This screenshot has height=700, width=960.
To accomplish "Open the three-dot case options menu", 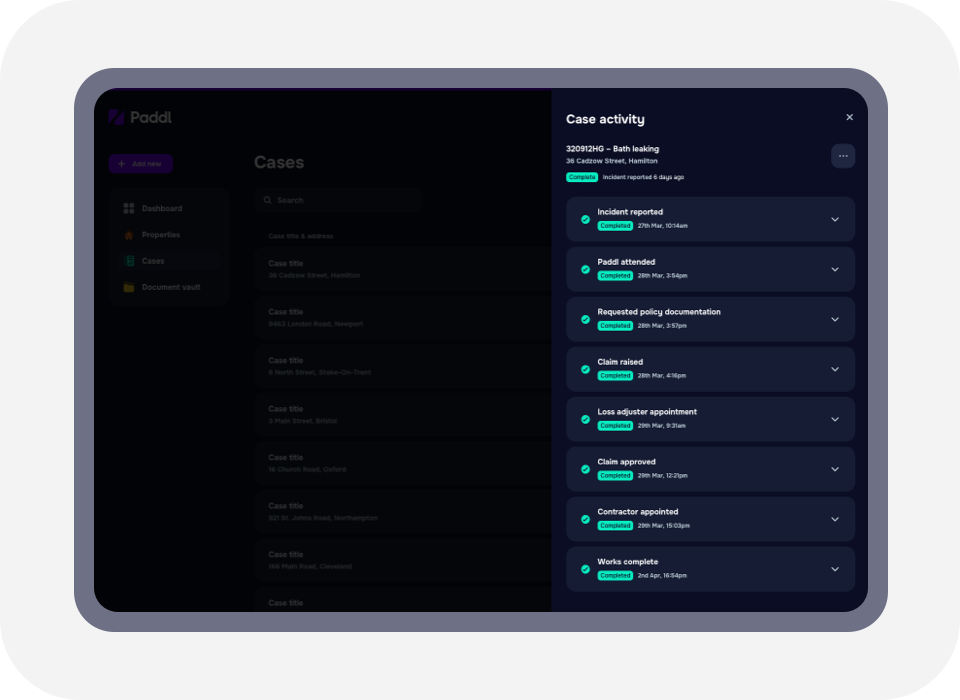I will click(843, 156).
